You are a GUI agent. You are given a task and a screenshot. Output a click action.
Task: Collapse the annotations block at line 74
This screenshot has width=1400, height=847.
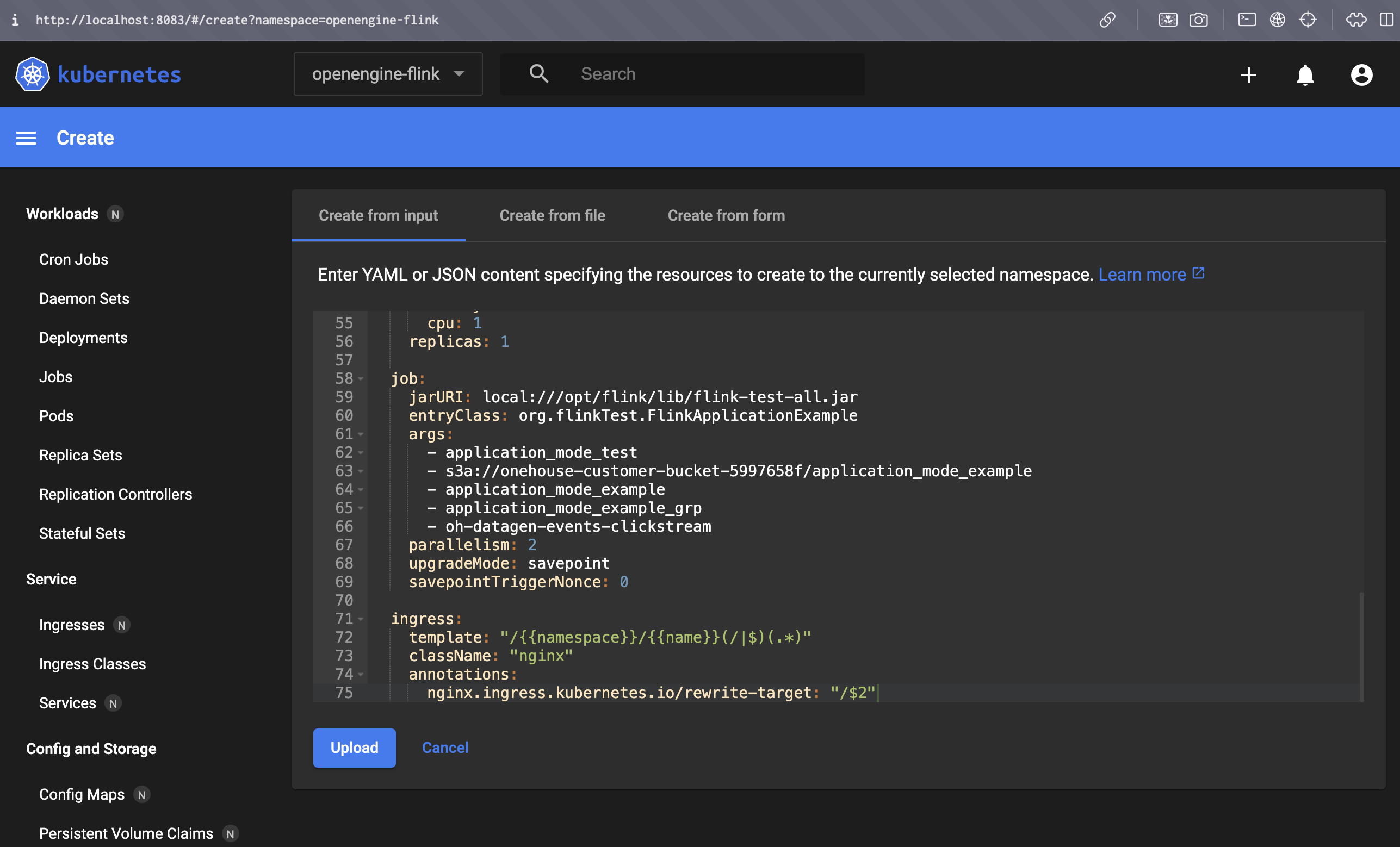[361, 675]
